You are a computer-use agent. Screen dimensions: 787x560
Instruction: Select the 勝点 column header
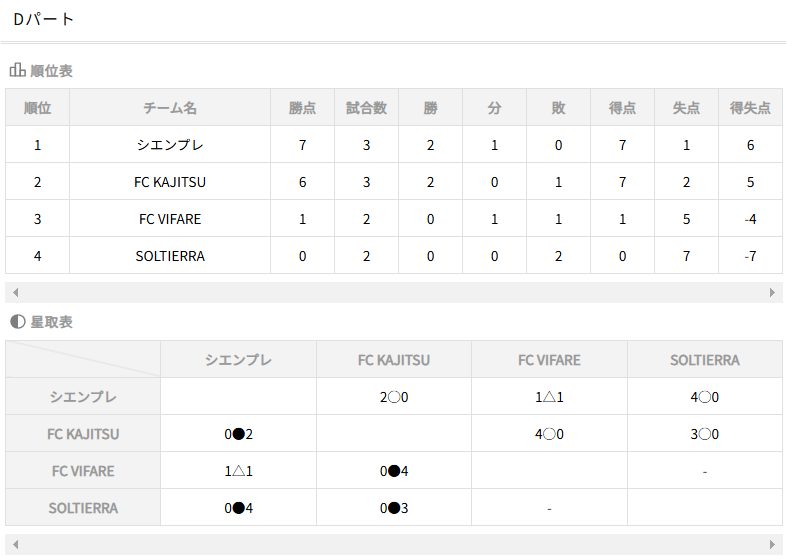click(302, 107)
